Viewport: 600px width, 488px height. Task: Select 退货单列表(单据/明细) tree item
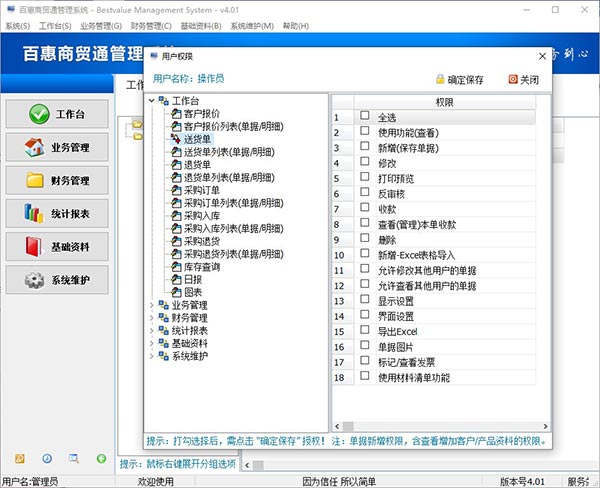pyautogui.click(x=229, y=178)
